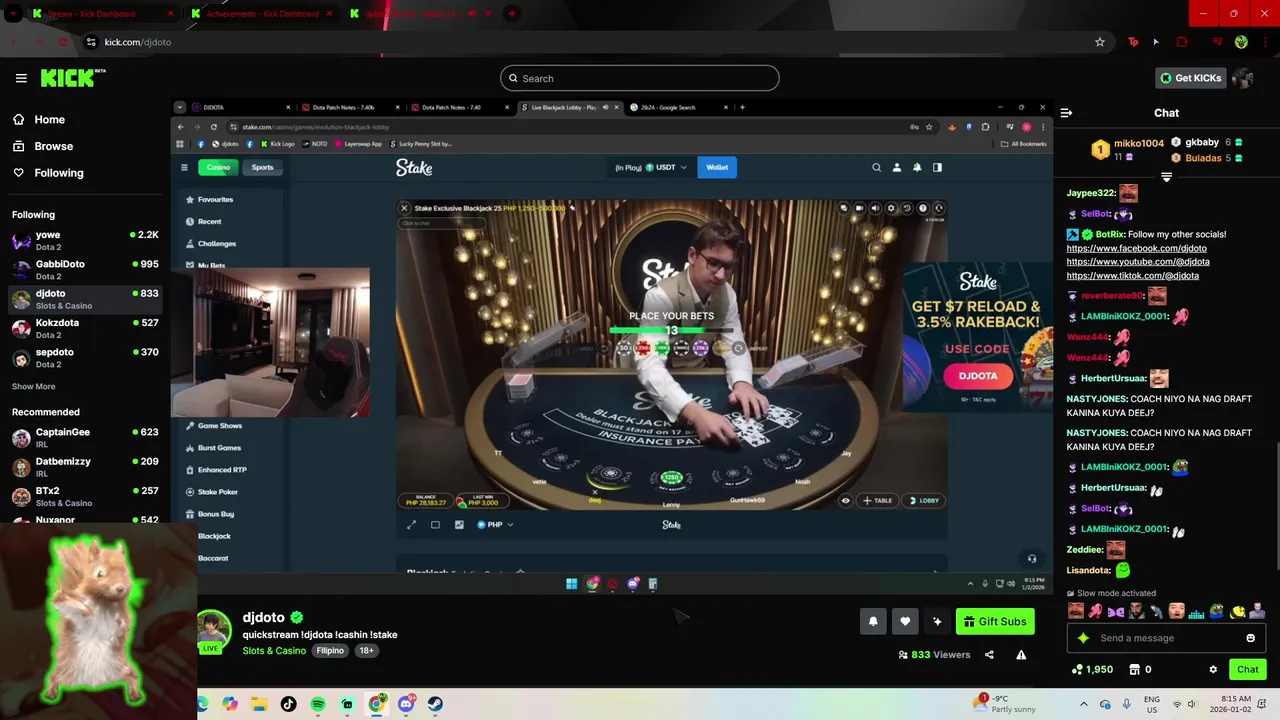
Task: Open PHP currency dropdown below blackjack game
Action: (495, 524)
